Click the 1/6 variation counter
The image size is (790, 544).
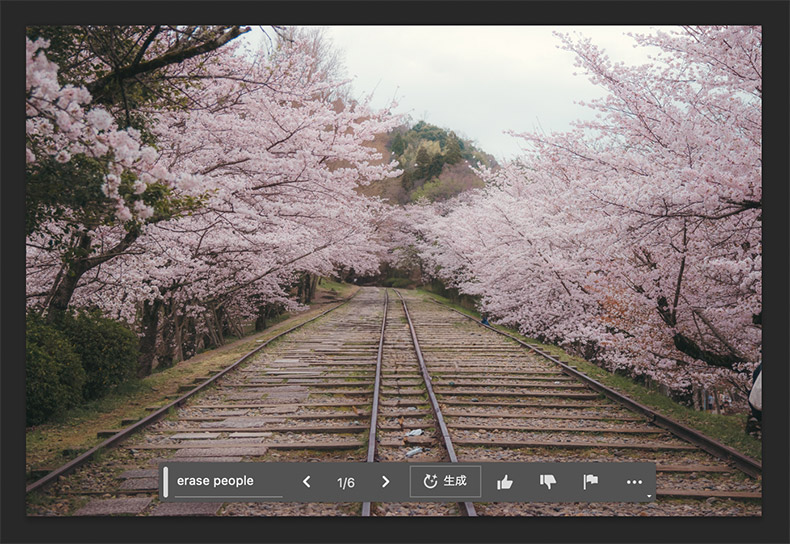[x=346, y=482]
